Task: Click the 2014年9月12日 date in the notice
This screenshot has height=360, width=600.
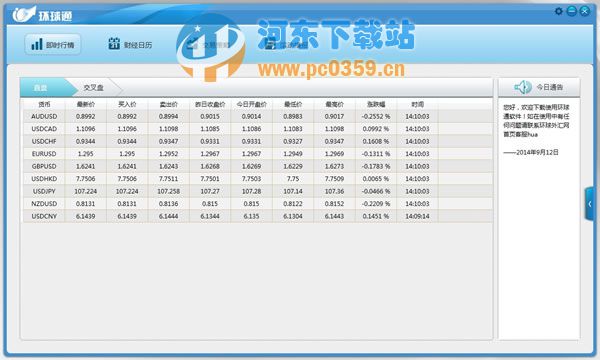Action: 537,152
